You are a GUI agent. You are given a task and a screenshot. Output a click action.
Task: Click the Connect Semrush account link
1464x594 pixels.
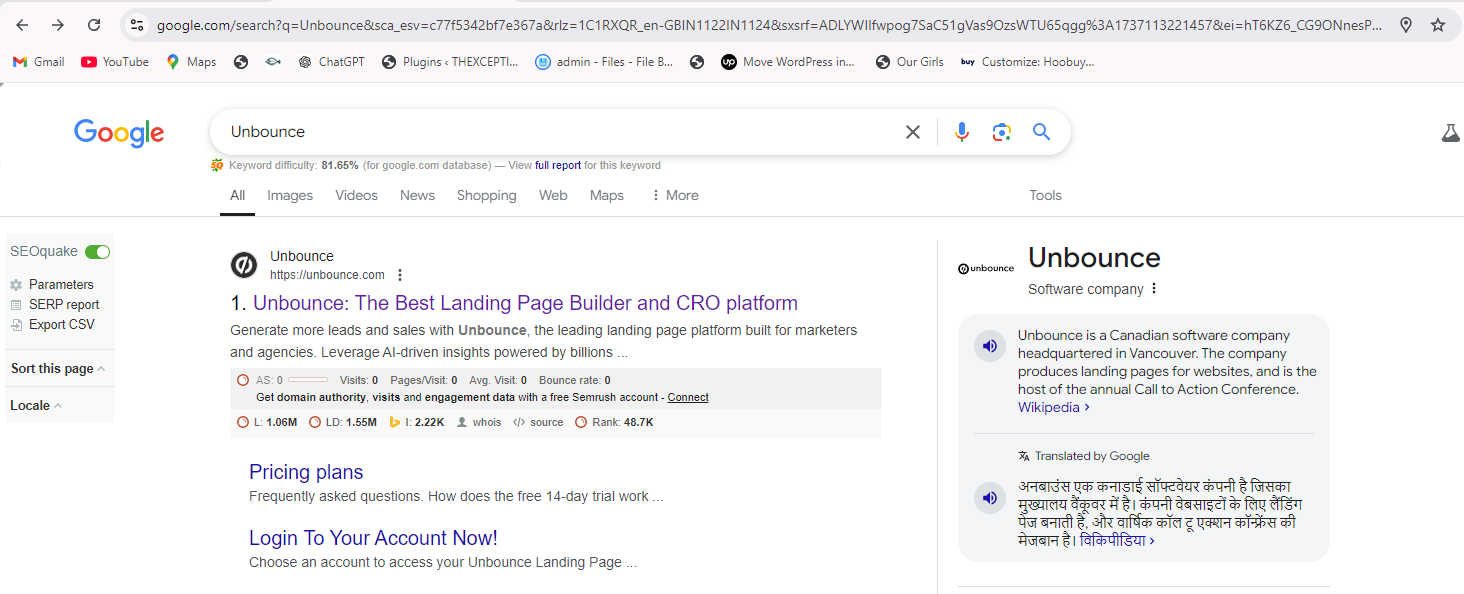(x=688, y=397)
